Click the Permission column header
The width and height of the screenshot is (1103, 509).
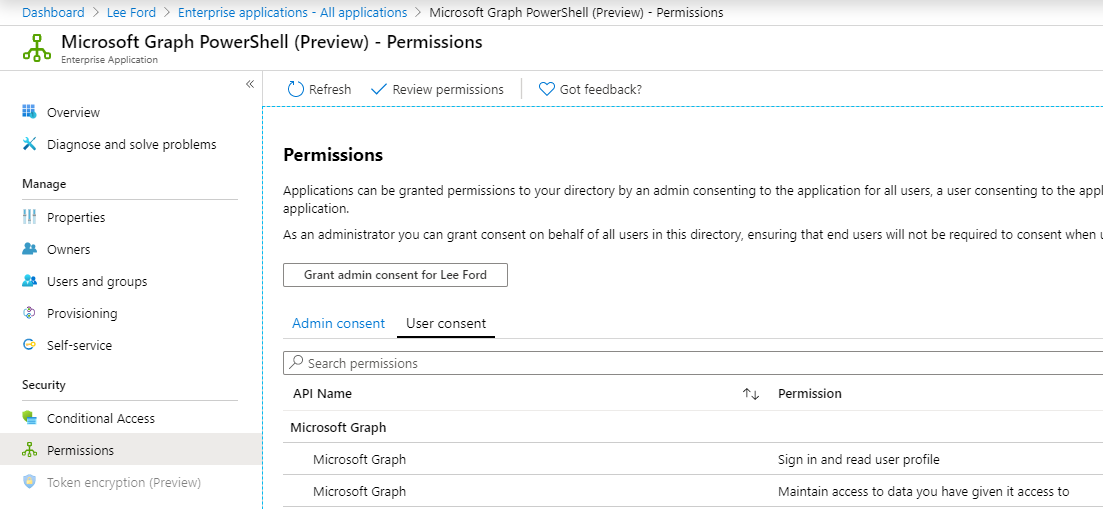click(x=810, y=394)
